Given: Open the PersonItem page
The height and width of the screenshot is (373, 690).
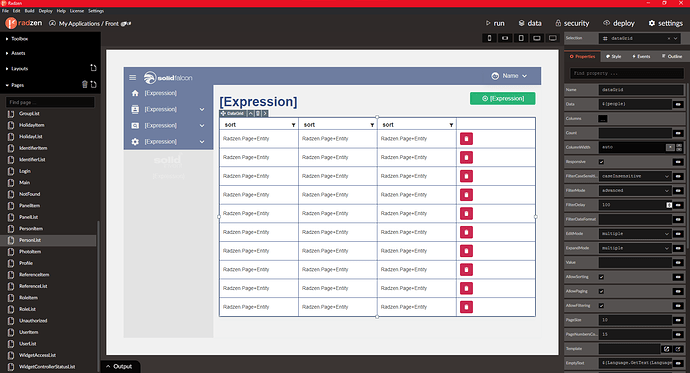Looking at the screenshot, I should click(x=31, y=229).
